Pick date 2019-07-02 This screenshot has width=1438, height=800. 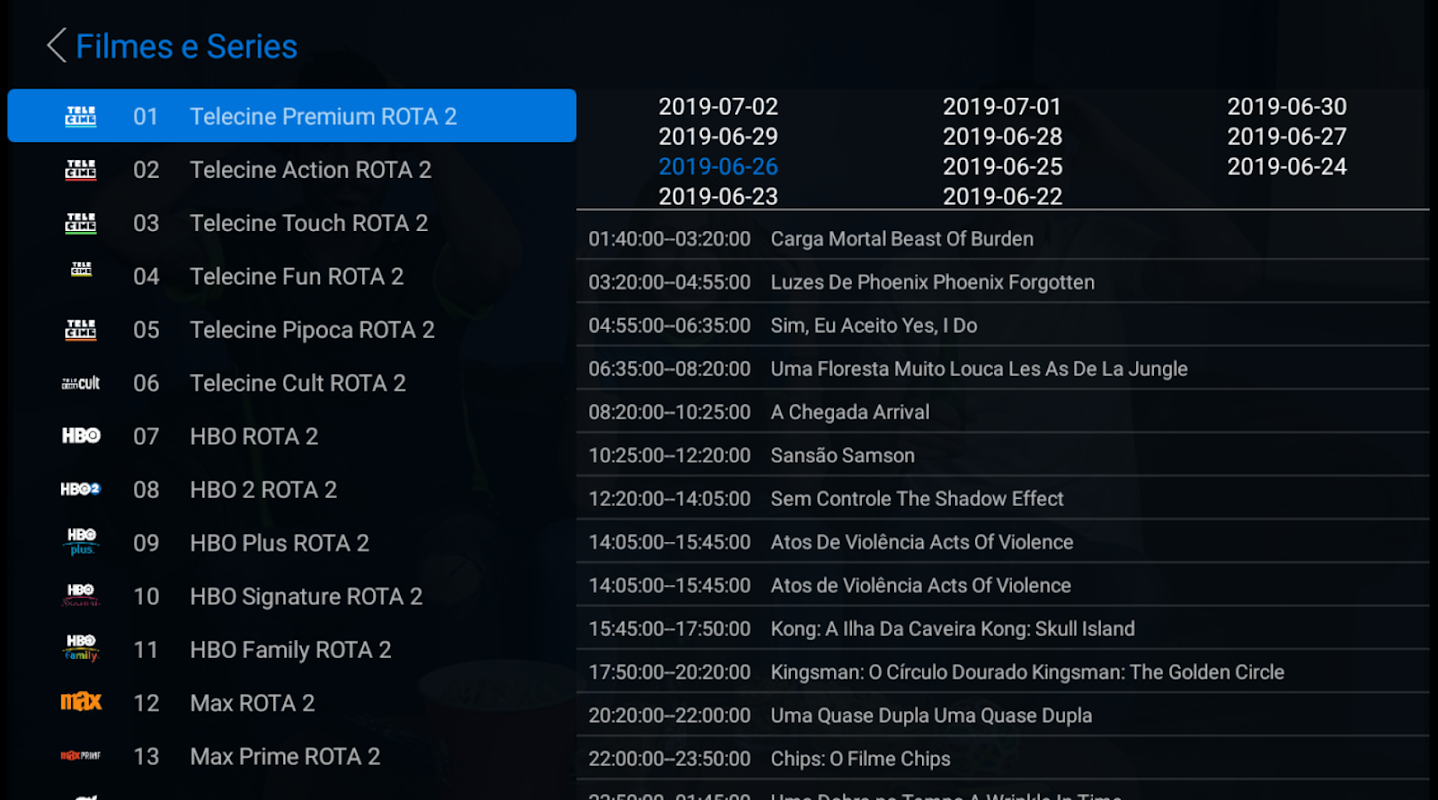coord(718,106)
